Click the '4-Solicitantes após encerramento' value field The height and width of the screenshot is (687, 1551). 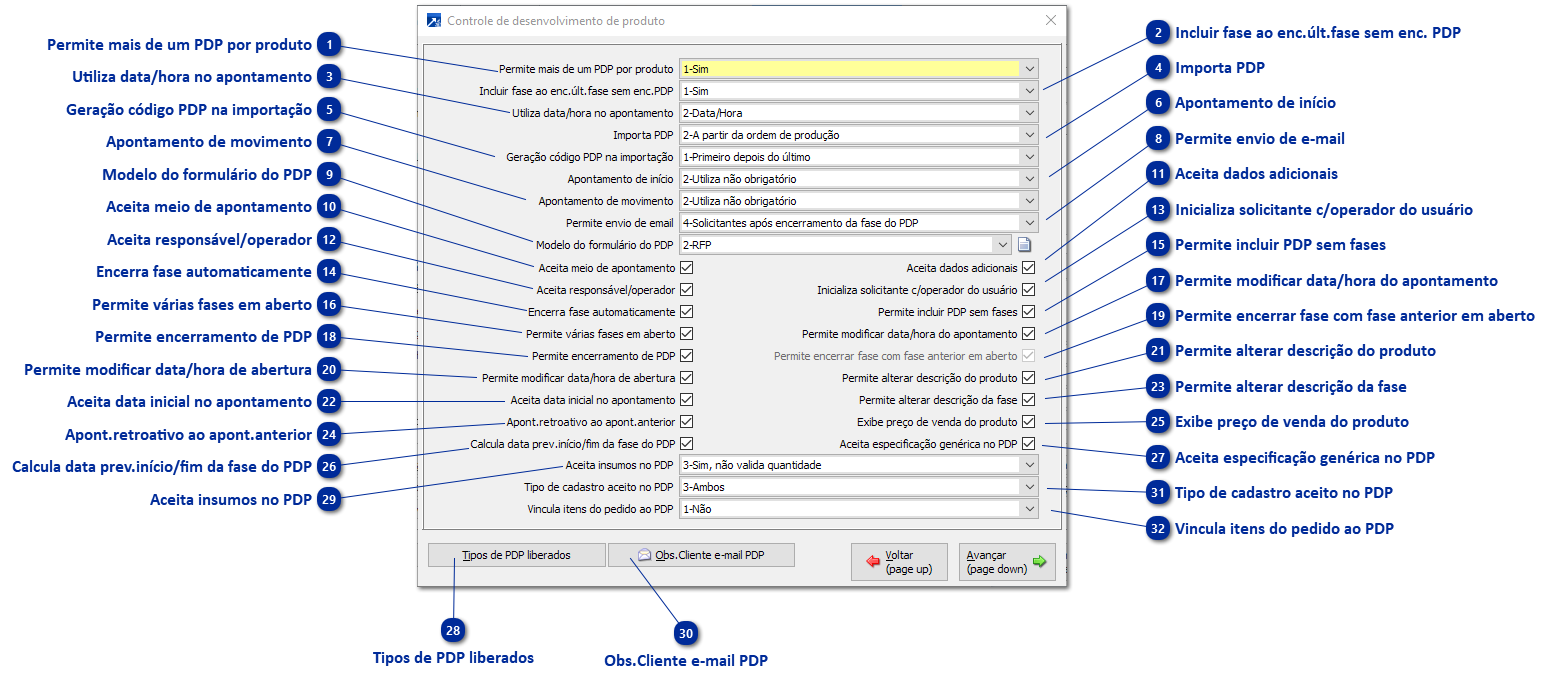coord(859,223)
